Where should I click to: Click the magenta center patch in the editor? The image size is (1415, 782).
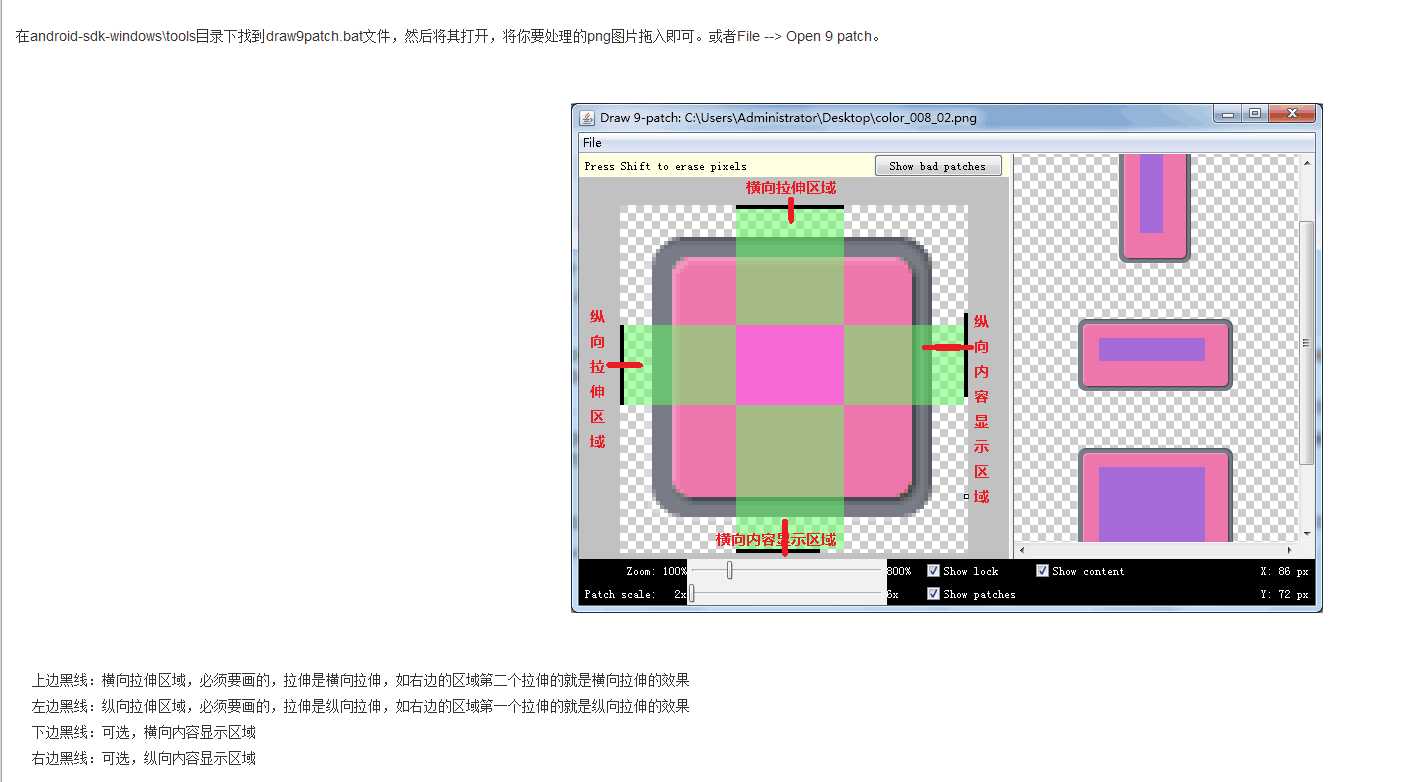click(790, 365)
